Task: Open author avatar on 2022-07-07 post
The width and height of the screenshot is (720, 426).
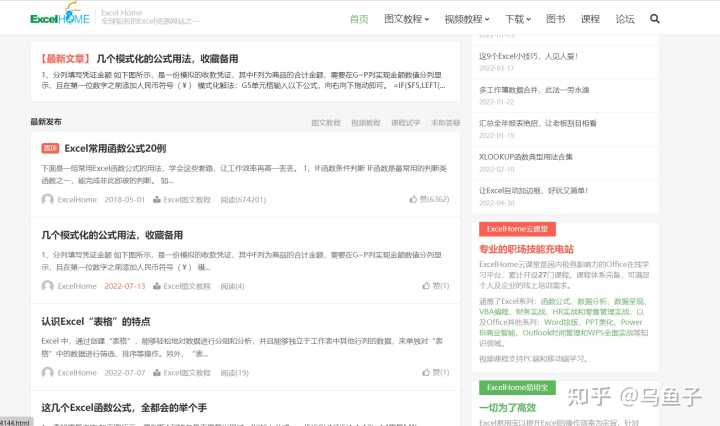Action: [48, 372]
